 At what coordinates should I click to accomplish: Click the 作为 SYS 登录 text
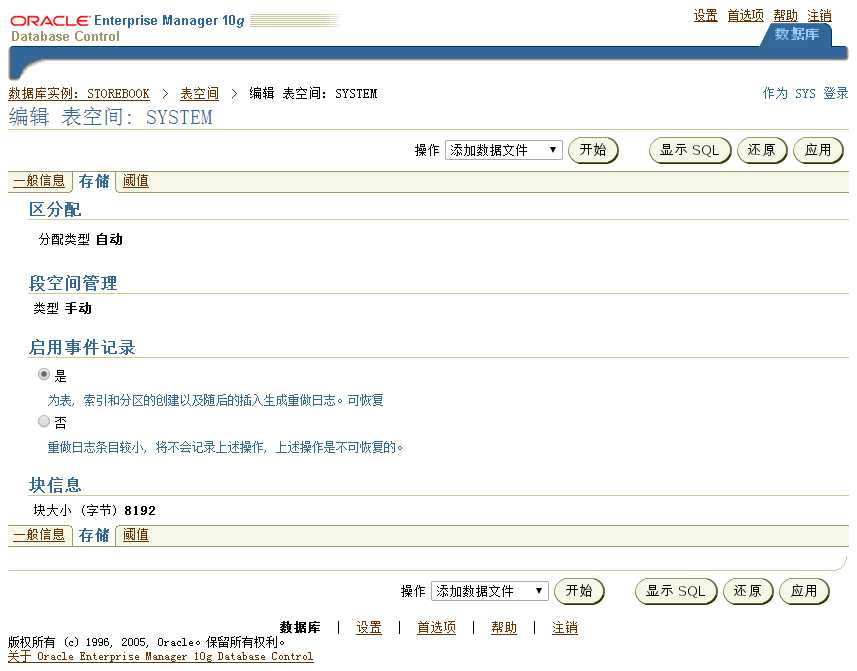click(x=805, y=93)
